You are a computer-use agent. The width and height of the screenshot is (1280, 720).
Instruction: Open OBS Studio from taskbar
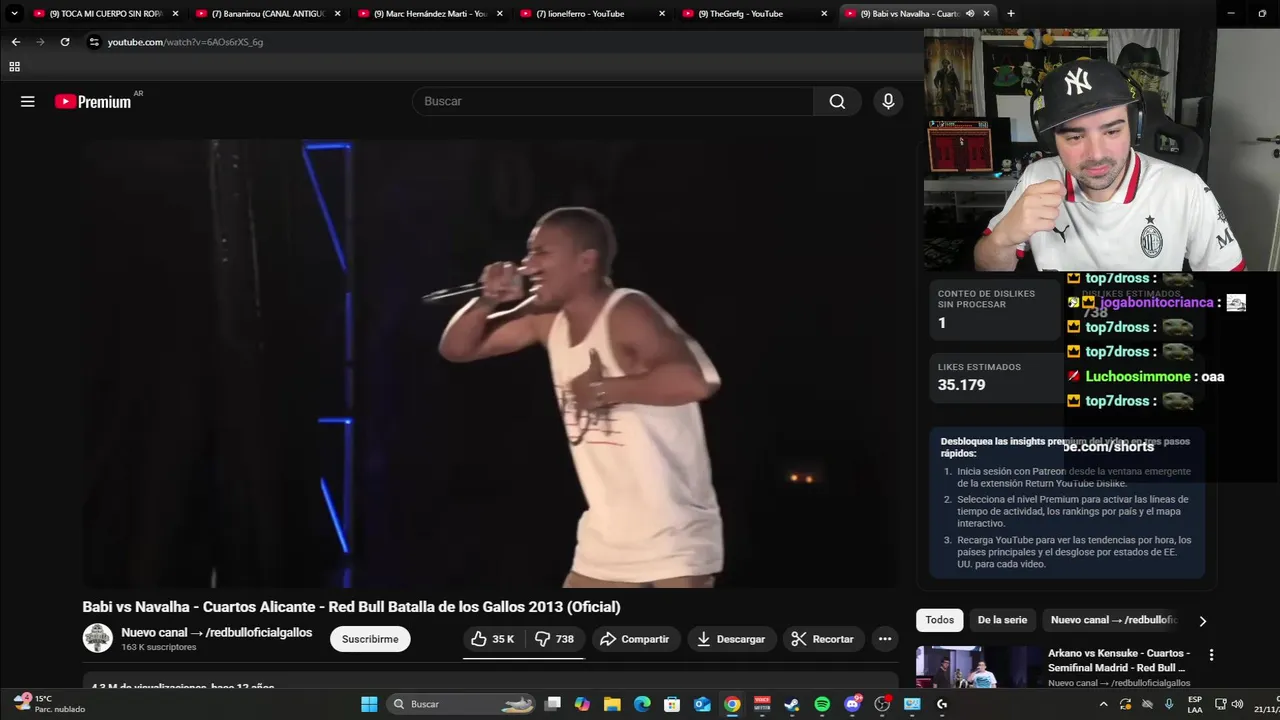(x=882, y=704)
